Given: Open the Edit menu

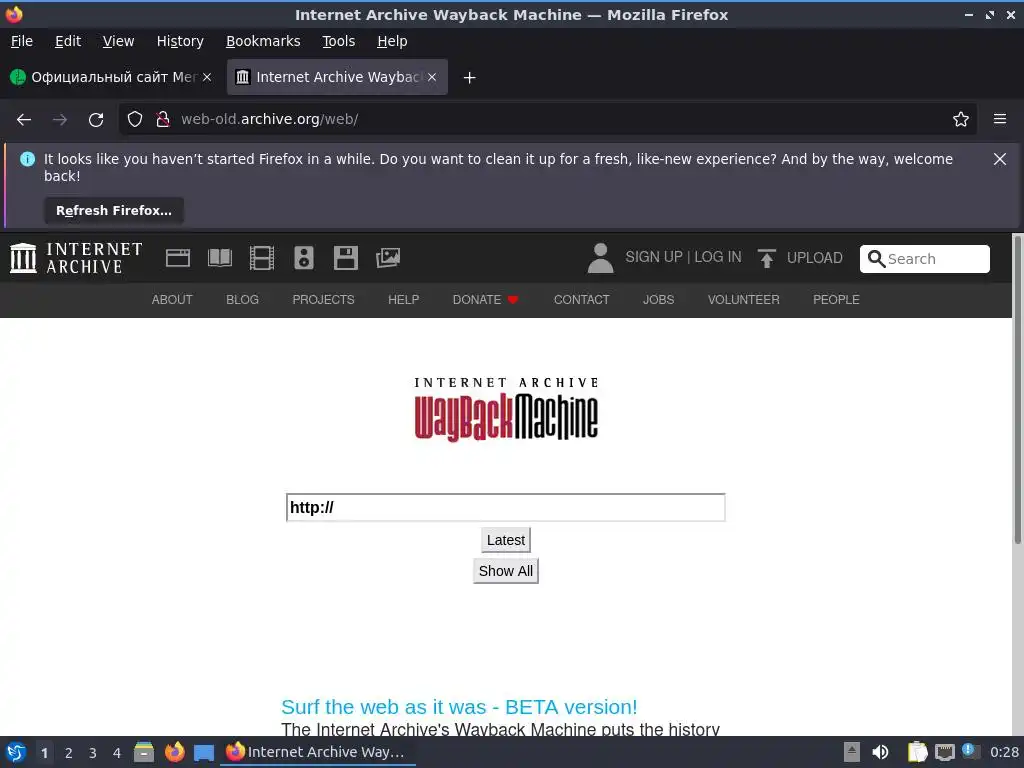Looking at the screenshot, I should coord(68,41).
